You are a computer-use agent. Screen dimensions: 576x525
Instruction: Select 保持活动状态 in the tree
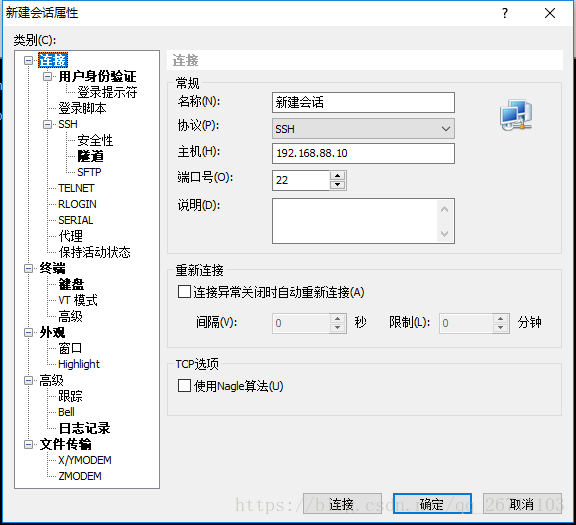(x=94, y=252)
